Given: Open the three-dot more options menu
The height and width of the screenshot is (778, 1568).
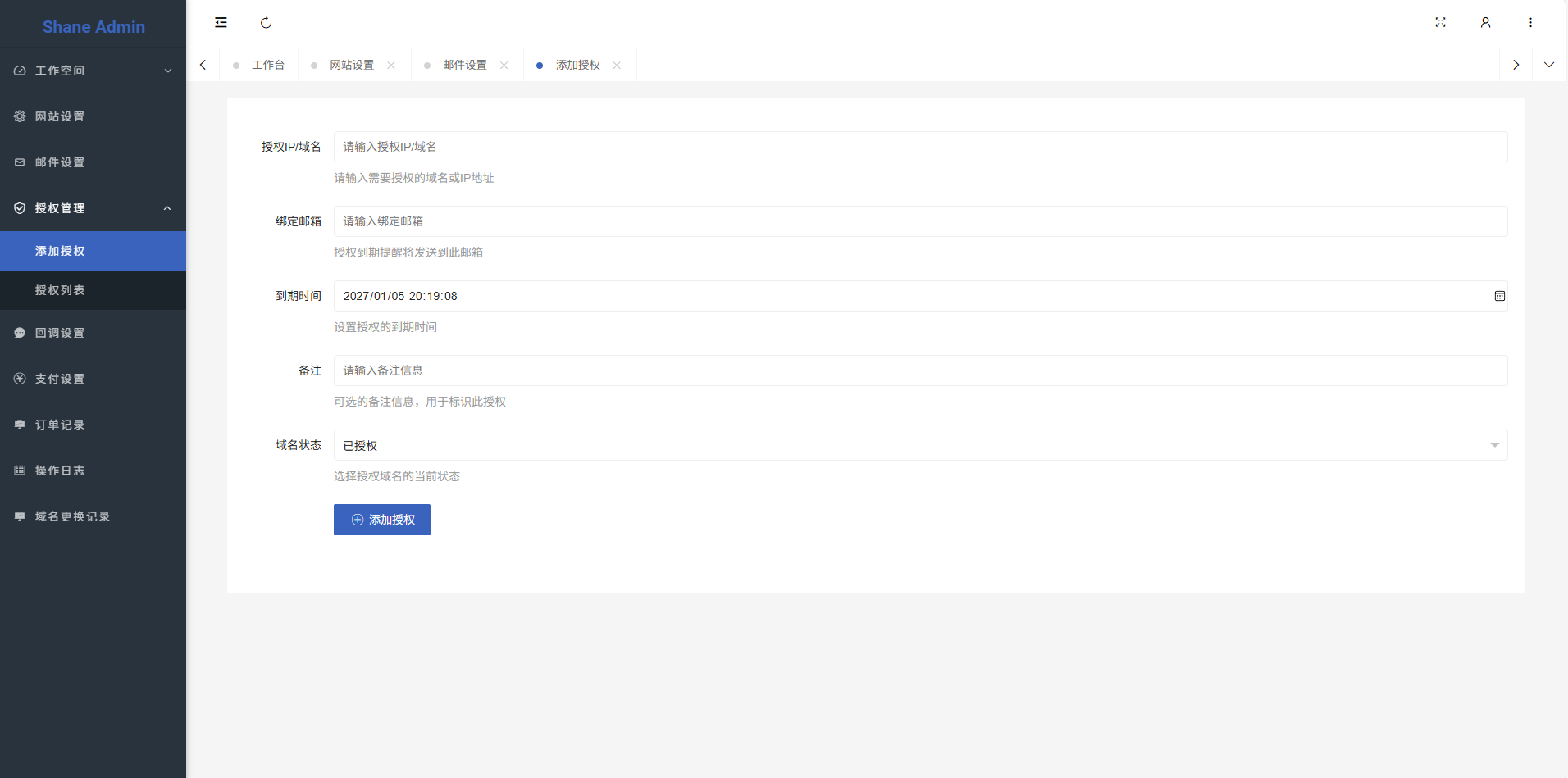Looking at the screenshot, I should coord(1530,23).
